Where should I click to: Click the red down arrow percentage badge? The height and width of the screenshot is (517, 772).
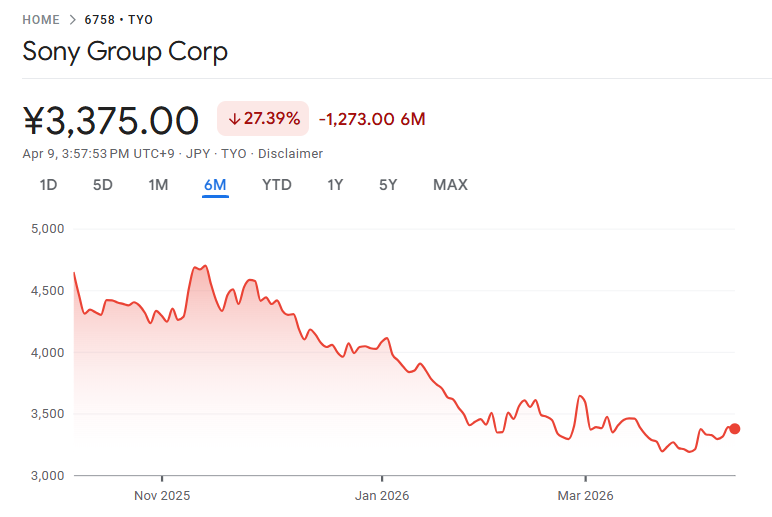[x=264, y=119]
